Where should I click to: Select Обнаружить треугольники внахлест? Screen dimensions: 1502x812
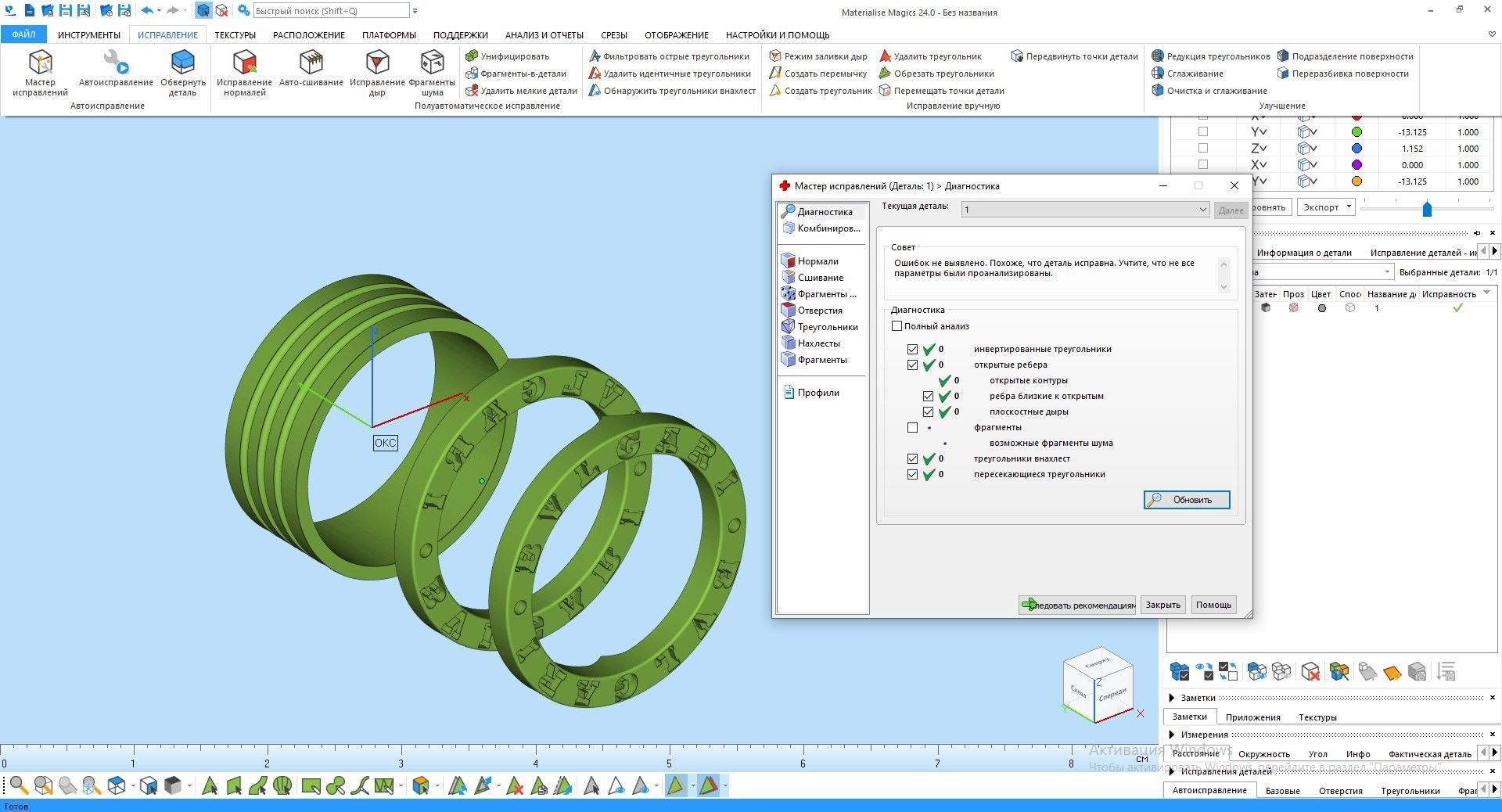click(672, 91)
